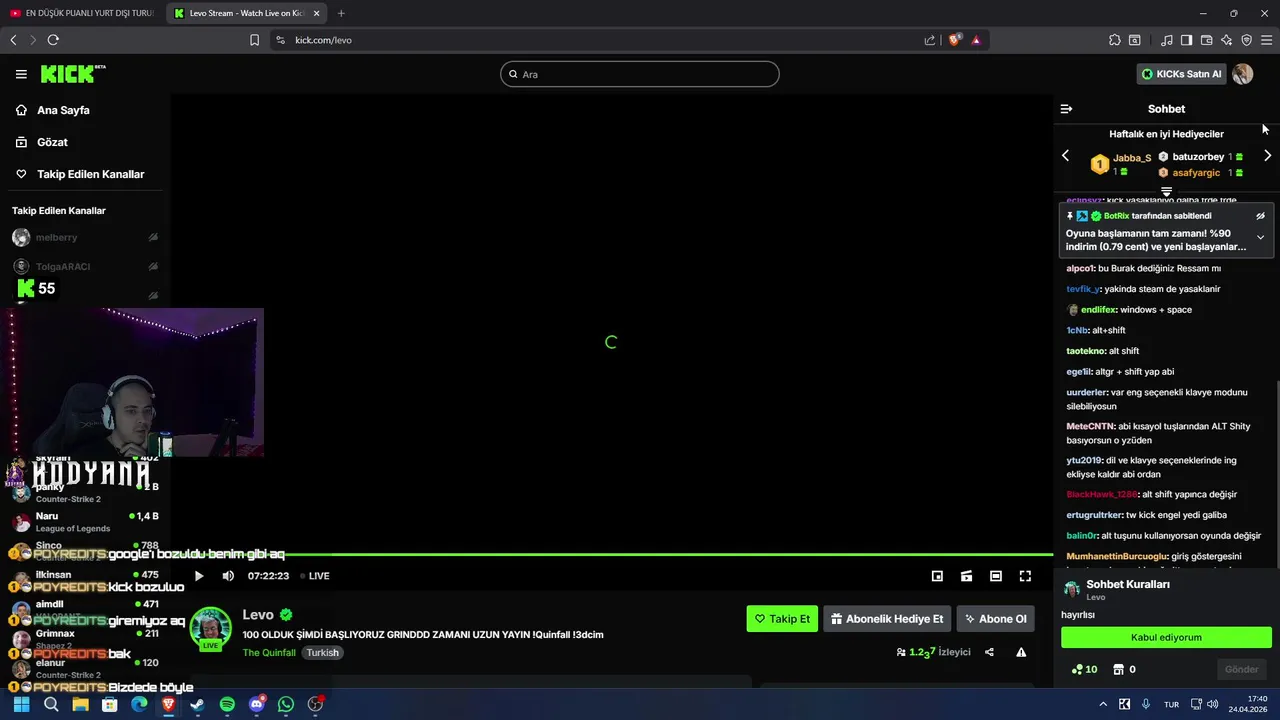The height and width of the screenshot is (720, 1280).
Task: Click the Ara search field
Action: pos(640,74)
